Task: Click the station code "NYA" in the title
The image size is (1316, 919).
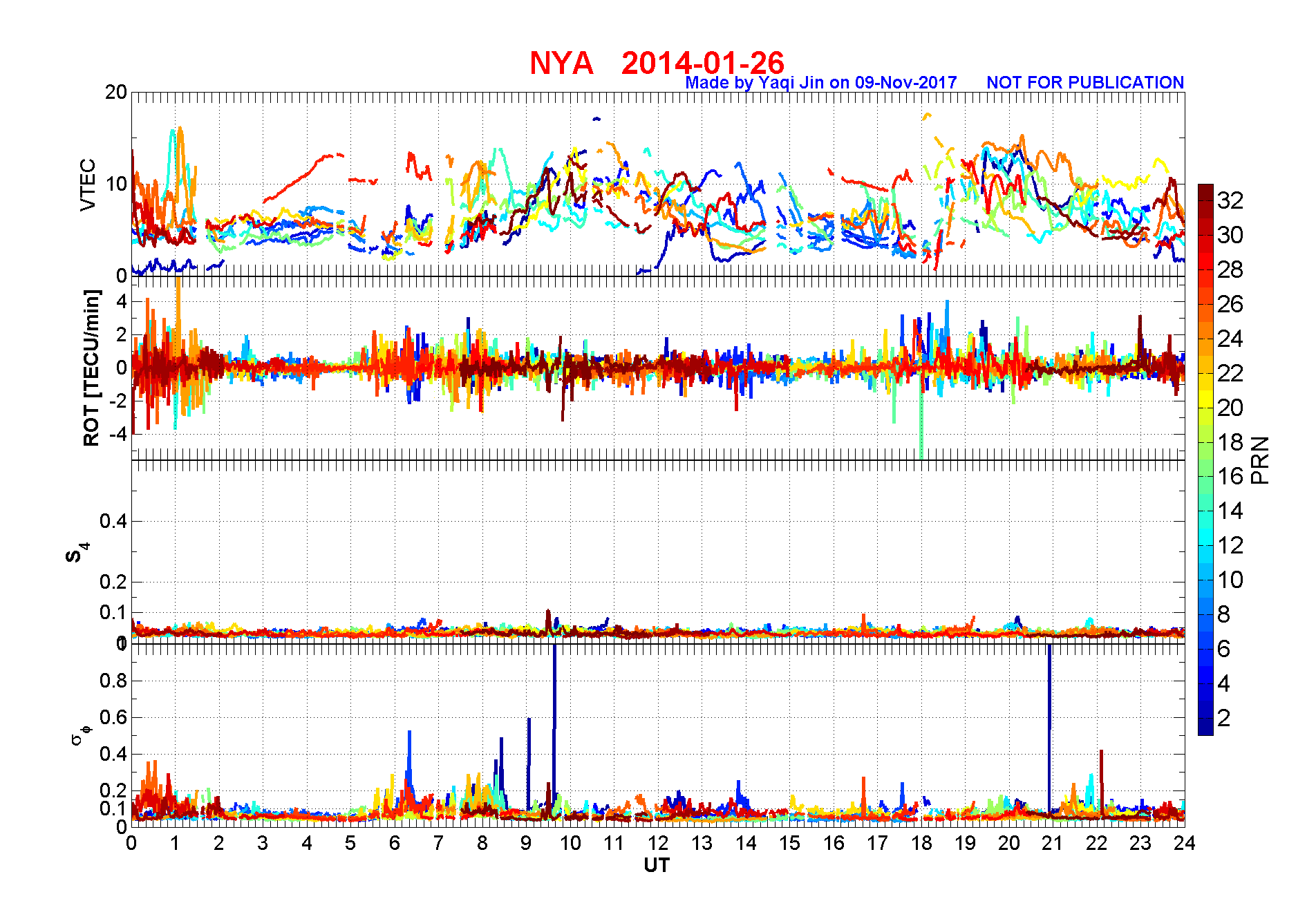Action: pos(561,64)
